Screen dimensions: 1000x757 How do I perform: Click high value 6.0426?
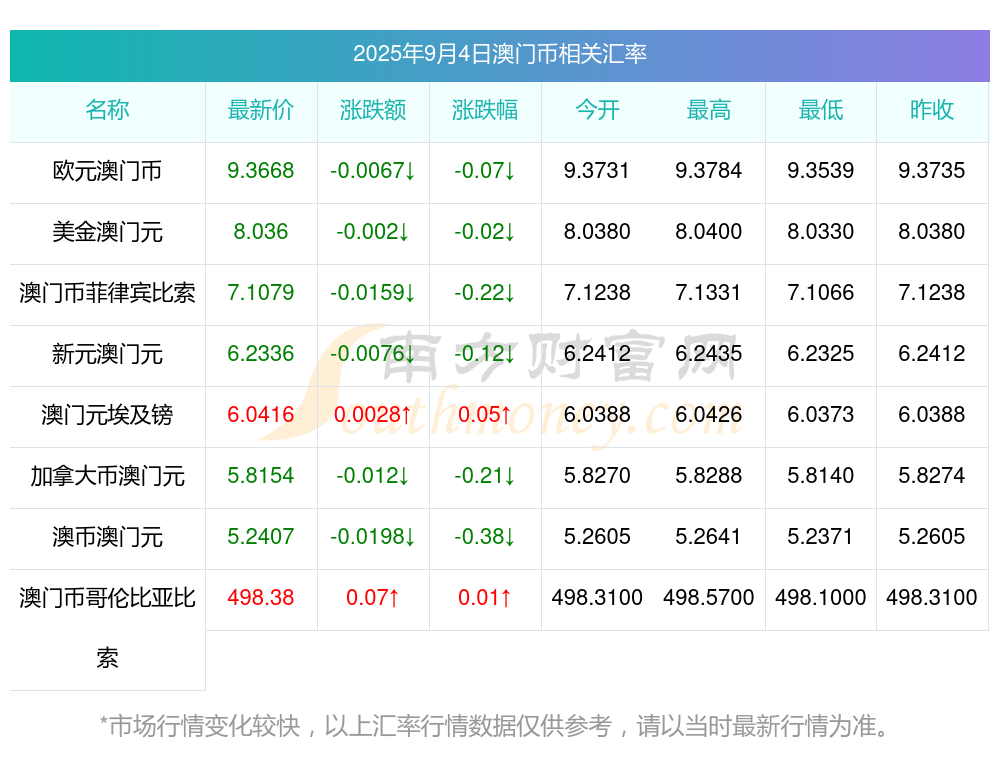click(x=709, y=415)
